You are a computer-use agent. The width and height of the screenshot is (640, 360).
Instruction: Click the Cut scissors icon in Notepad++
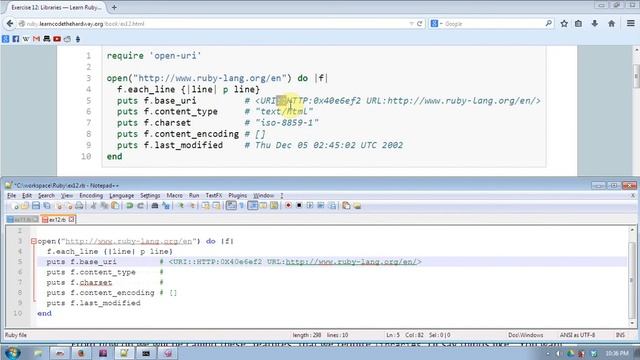pos(94,206)
